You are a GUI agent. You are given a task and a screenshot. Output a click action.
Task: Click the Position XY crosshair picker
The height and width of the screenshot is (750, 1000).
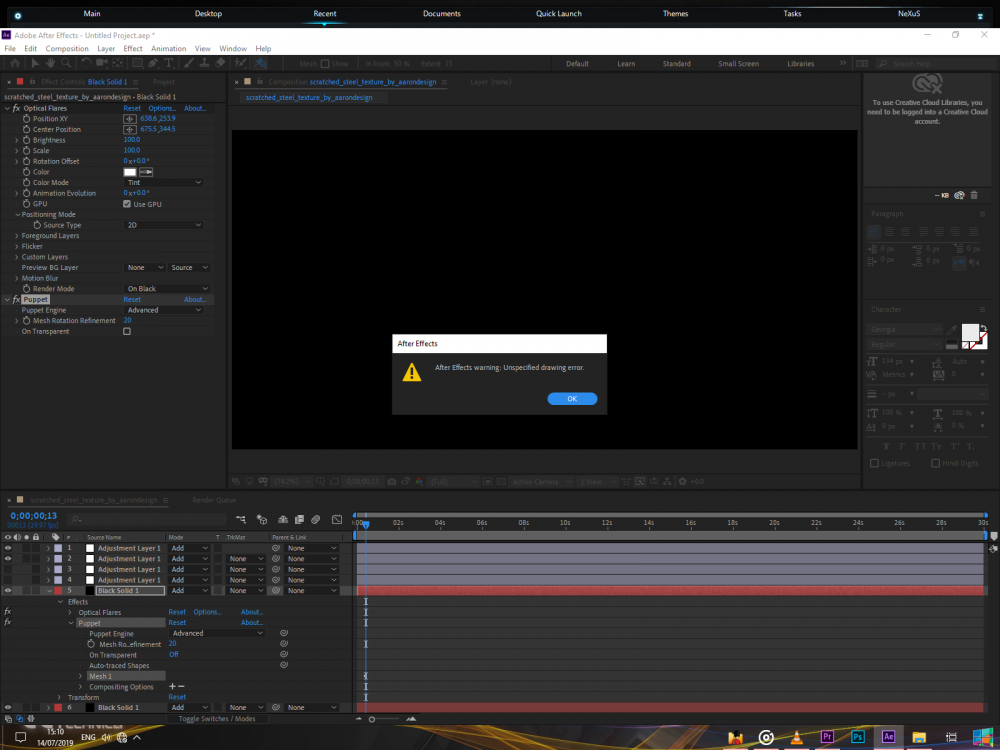click(x=130, y=119)
